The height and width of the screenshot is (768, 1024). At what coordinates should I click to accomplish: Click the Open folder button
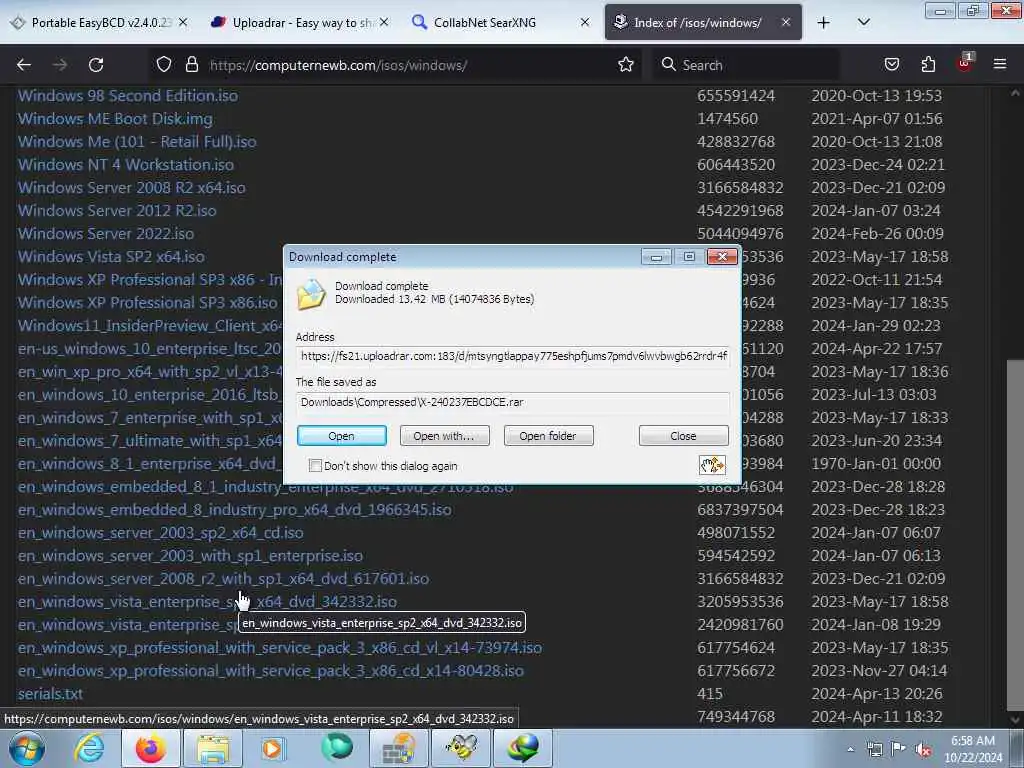(548, 436)
